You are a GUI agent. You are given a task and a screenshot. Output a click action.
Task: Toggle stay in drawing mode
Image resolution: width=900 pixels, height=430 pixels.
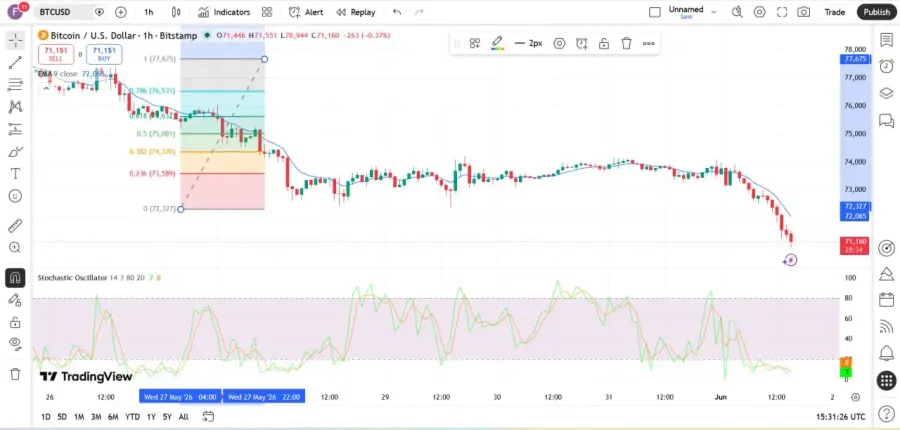point(15,300)
